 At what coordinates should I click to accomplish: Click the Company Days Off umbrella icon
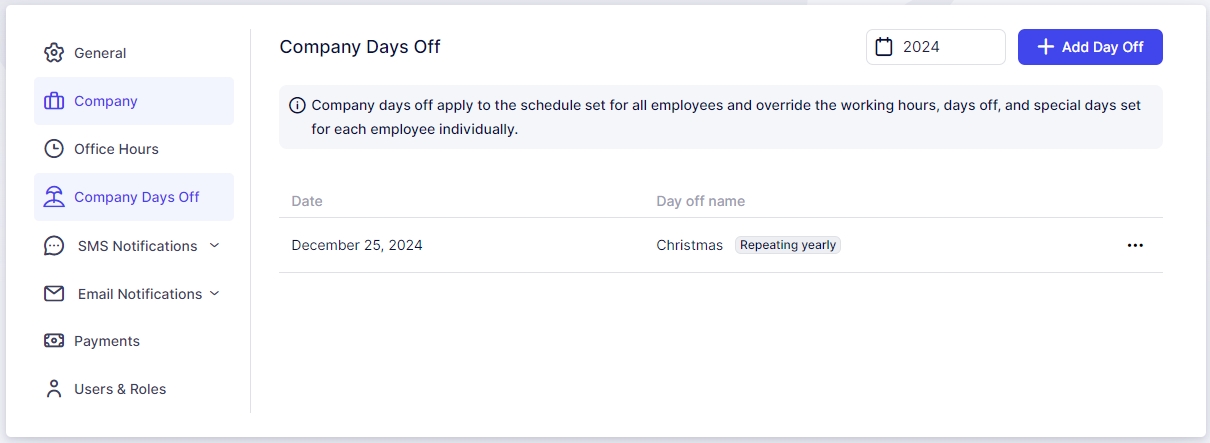(x=54, y=197)
